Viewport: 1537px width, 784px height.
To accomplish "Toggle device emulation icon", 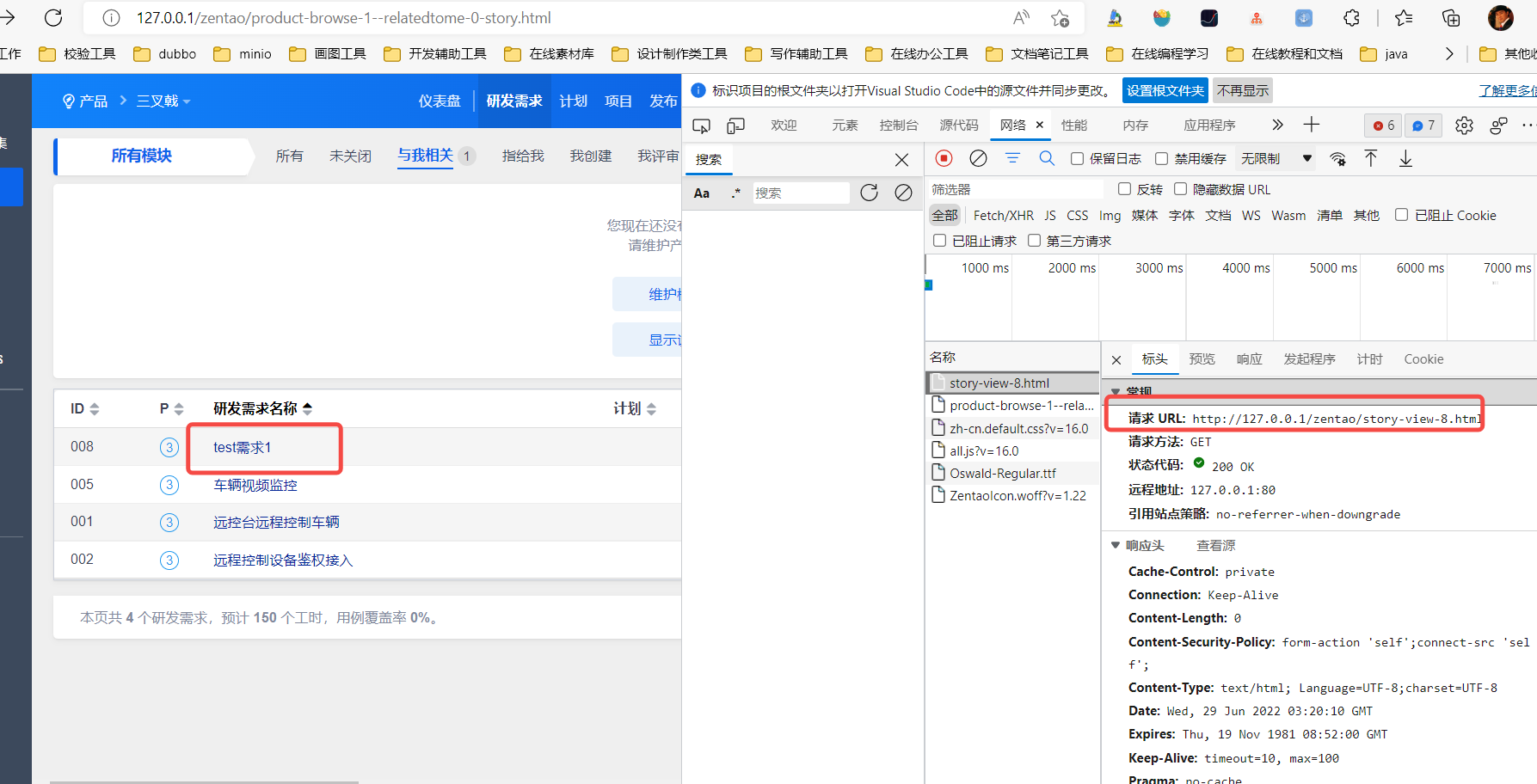I will click(735, 126).
